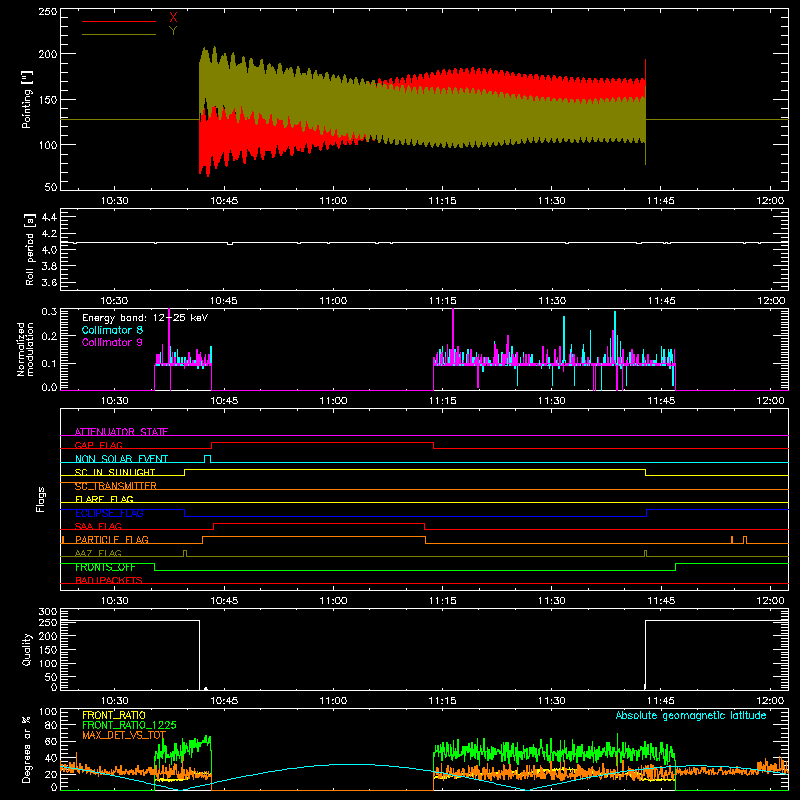This screenshot has width=800, height=800.
Task: Click the olive Y legend line sample
Action: tap(119, 34)
